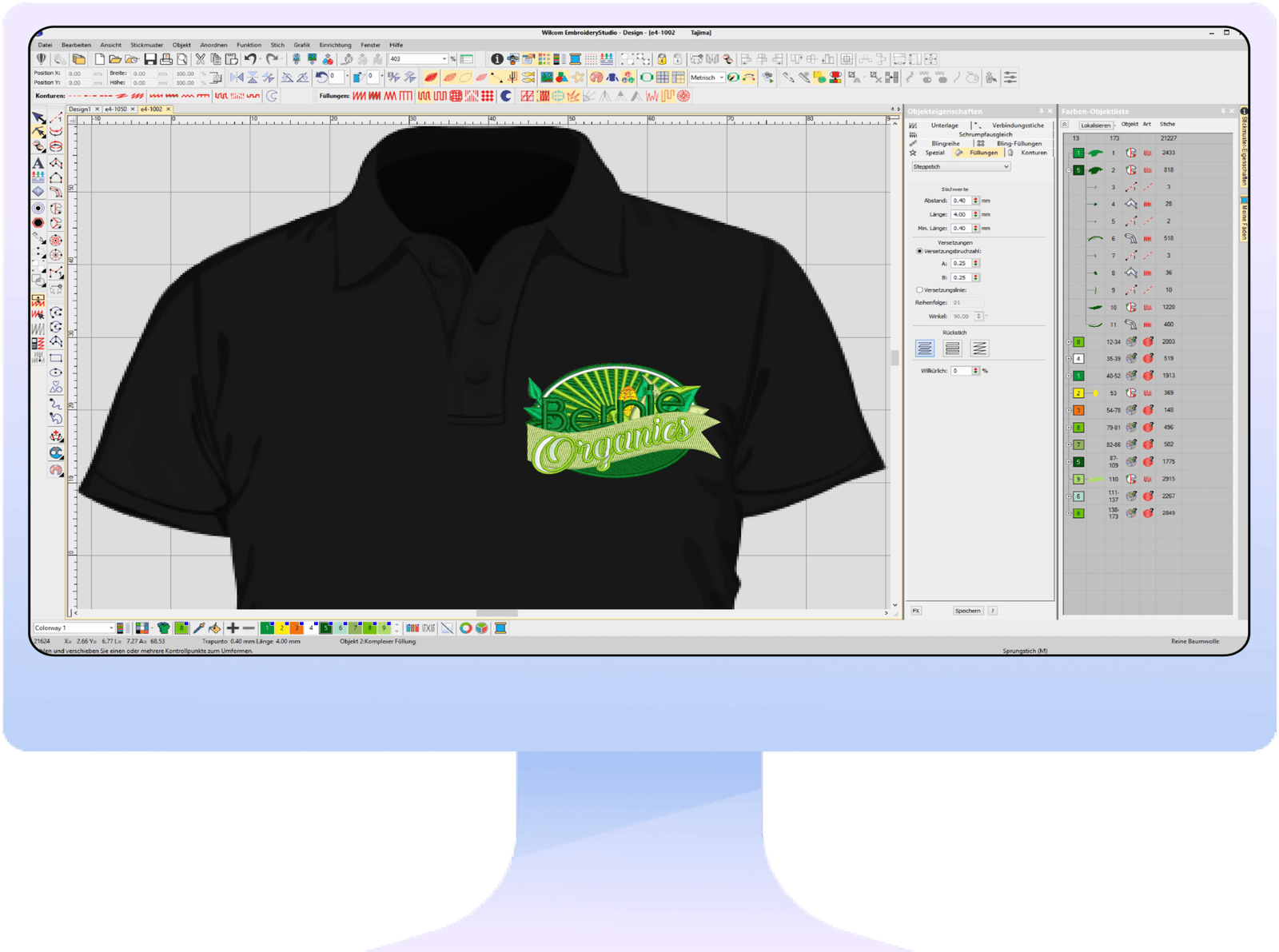Image resolution: width=1279 pixels, height=952 pixels.
Task: Collapse color block 5 in object list
Action: [x=1069, y=170]
